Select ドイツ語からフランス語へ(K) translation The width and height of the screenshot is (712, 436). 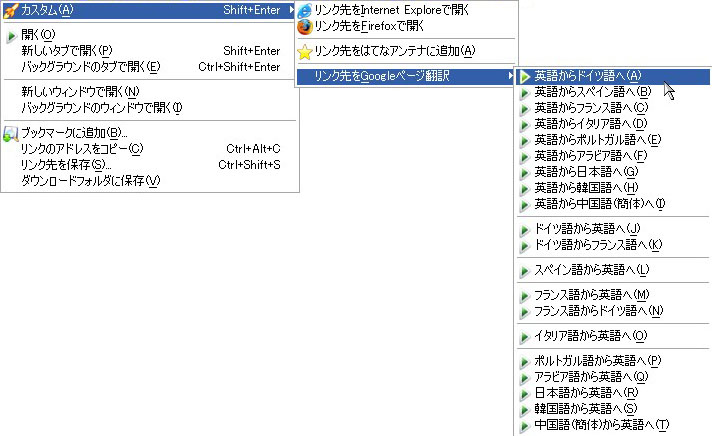point(613,245)
